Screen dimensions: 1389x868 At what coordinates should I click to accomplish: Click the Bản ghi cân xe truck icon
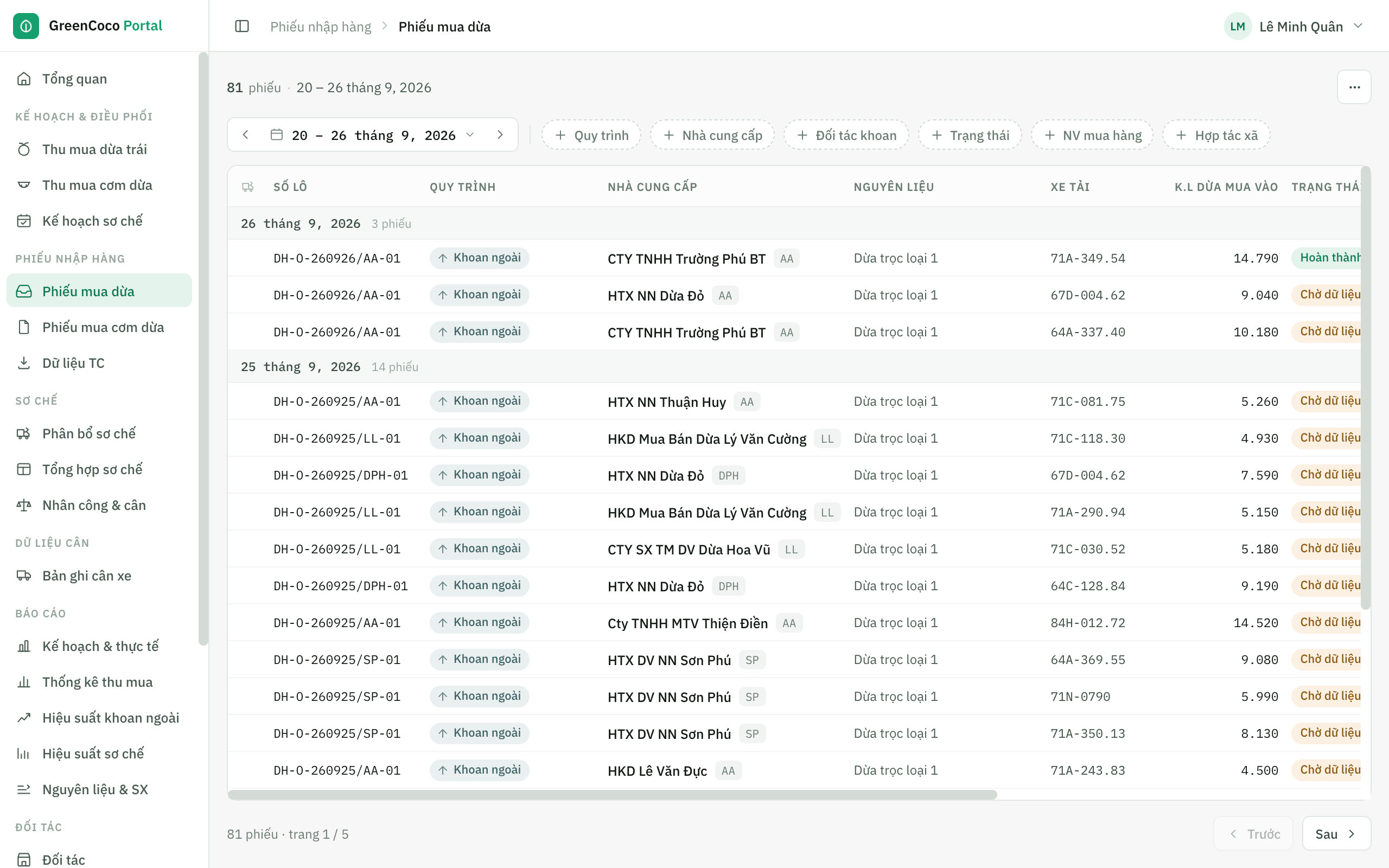coord(23,576)
